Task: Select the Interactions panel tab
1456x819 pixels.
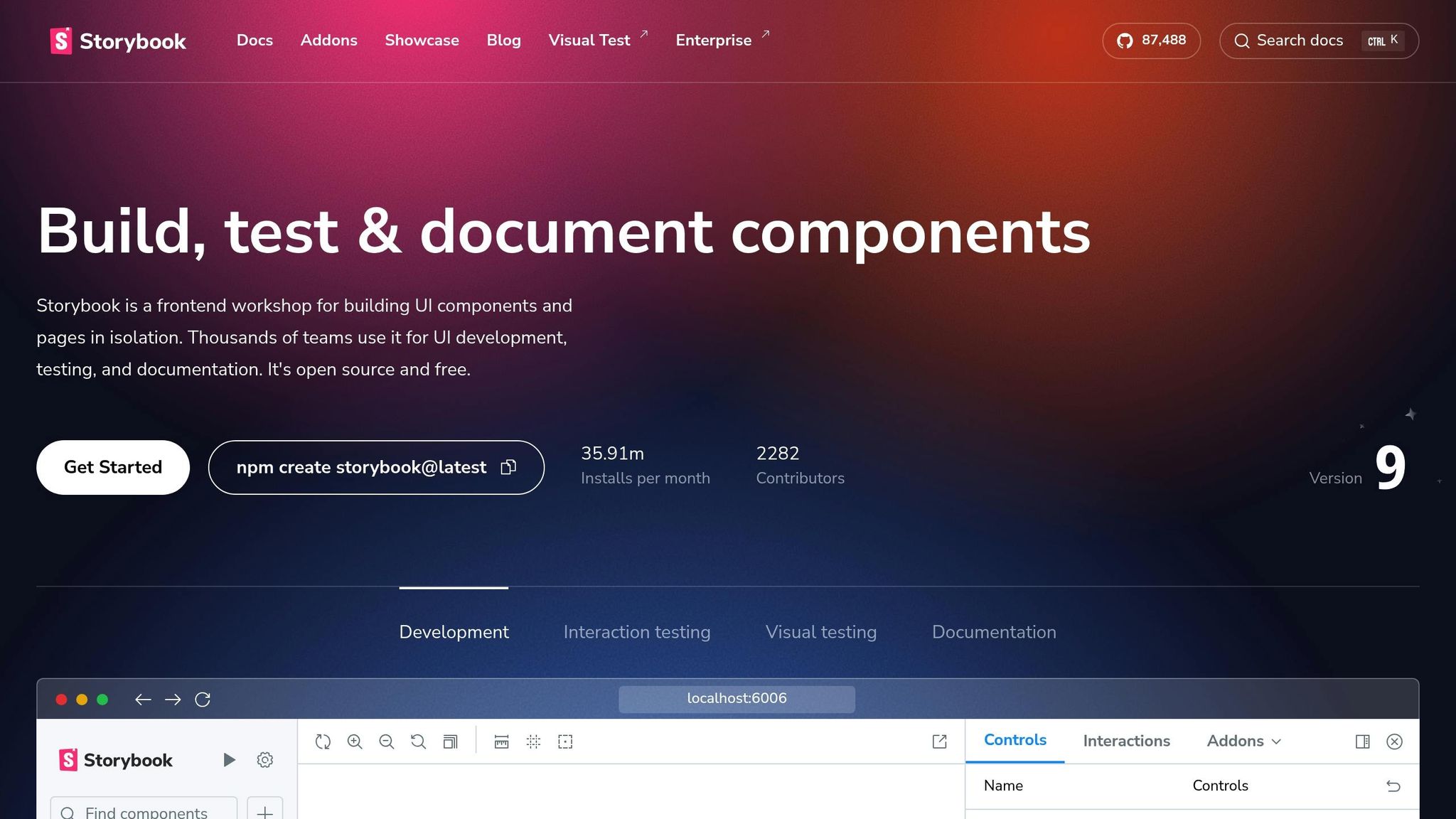Action: (x=1126, y=741)
